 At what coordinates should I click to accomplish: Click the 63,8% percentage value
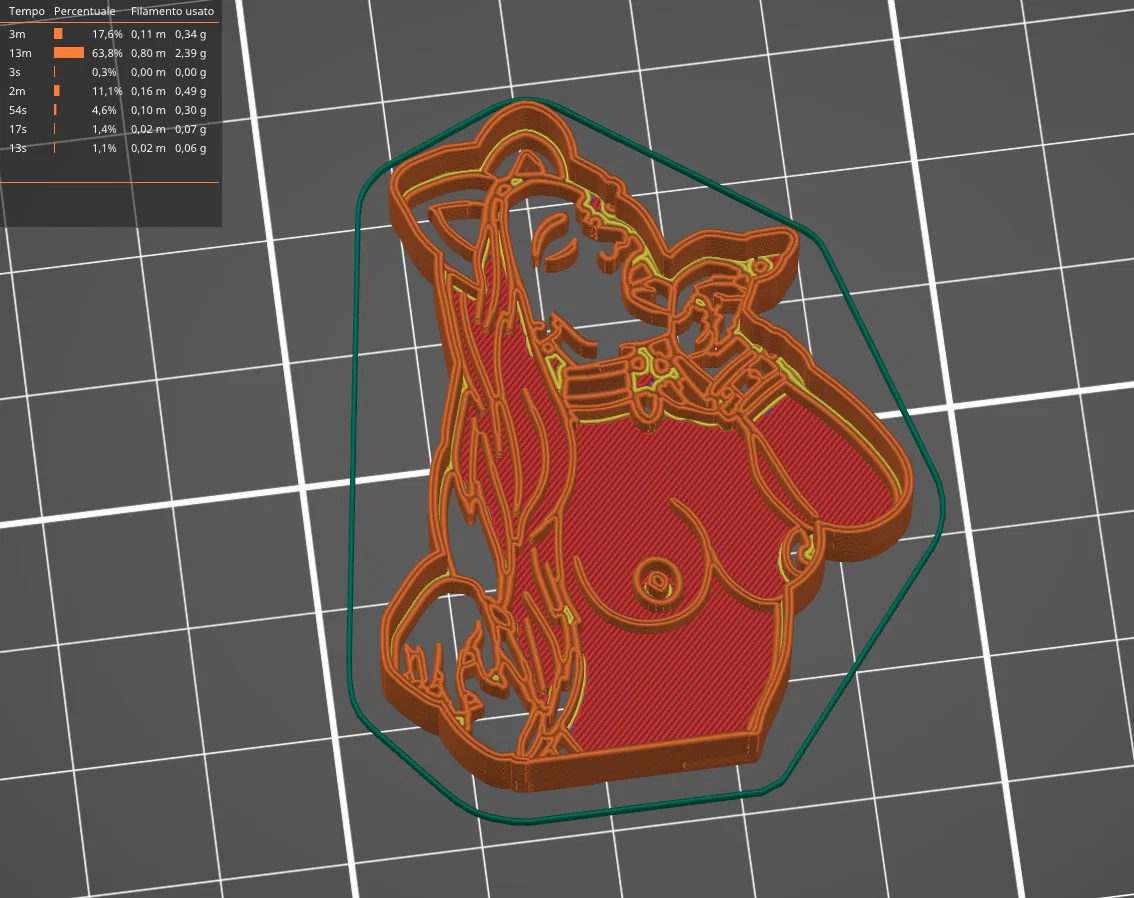tap(107, 53)
